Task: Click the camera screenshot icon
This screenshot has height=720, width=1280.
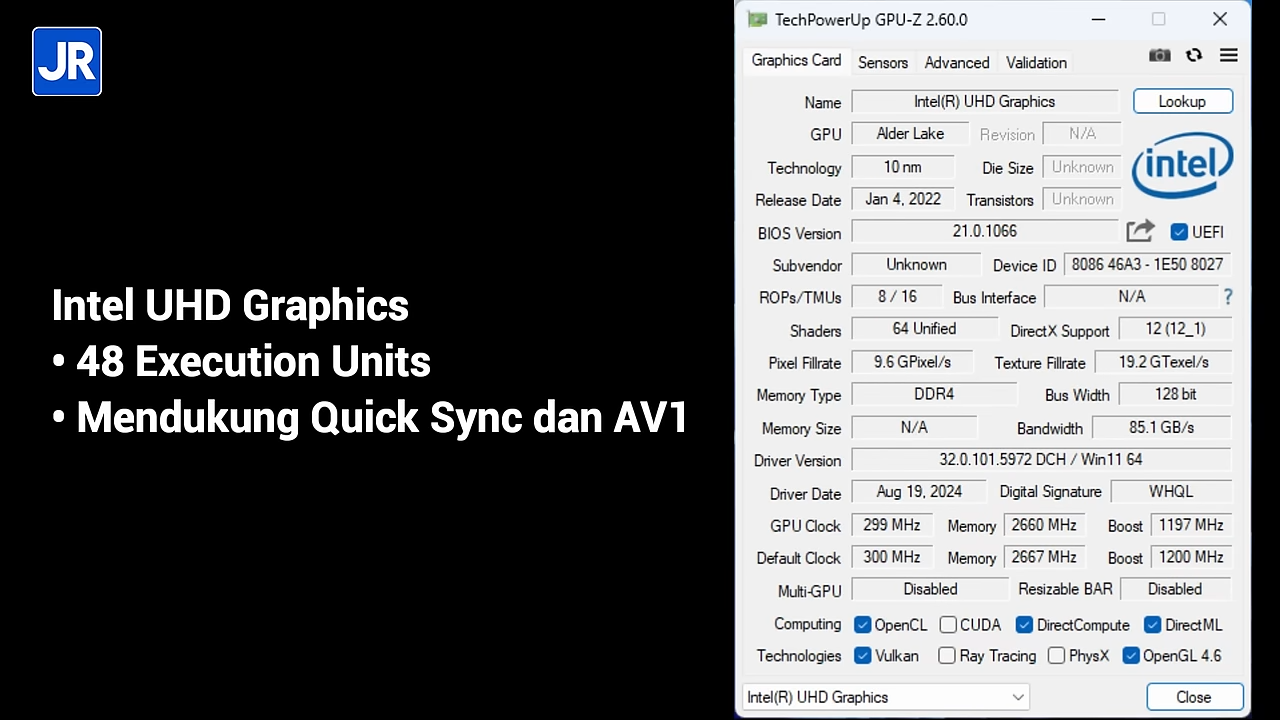Action: 1159,56
